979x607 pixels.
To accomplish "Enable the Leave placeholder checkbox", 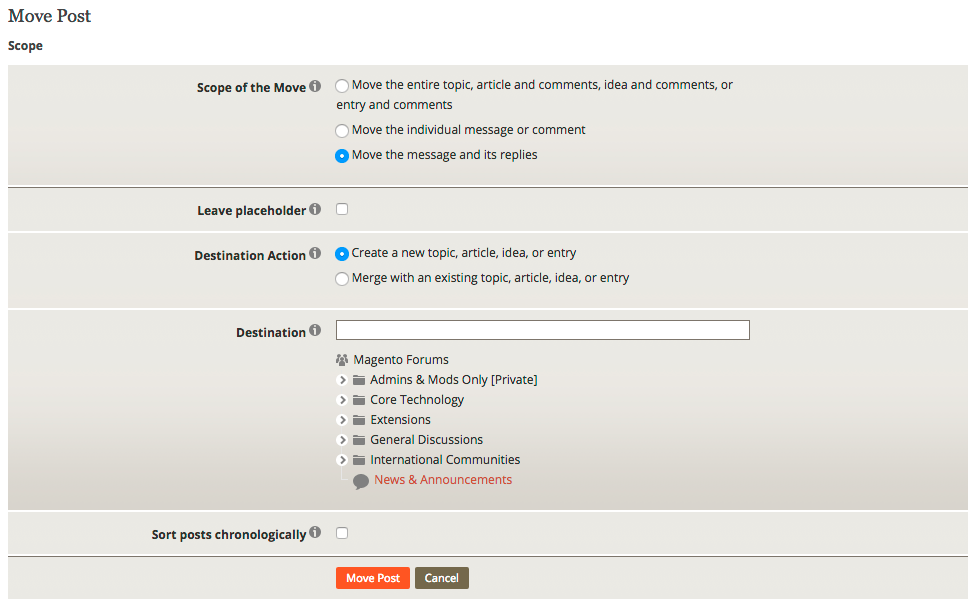I will 342,209.
